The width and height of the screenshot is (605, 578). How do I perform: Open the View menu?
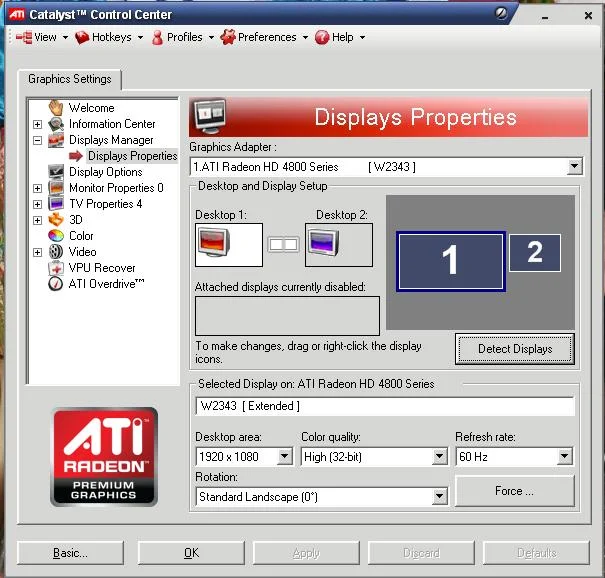coord(42,37)
